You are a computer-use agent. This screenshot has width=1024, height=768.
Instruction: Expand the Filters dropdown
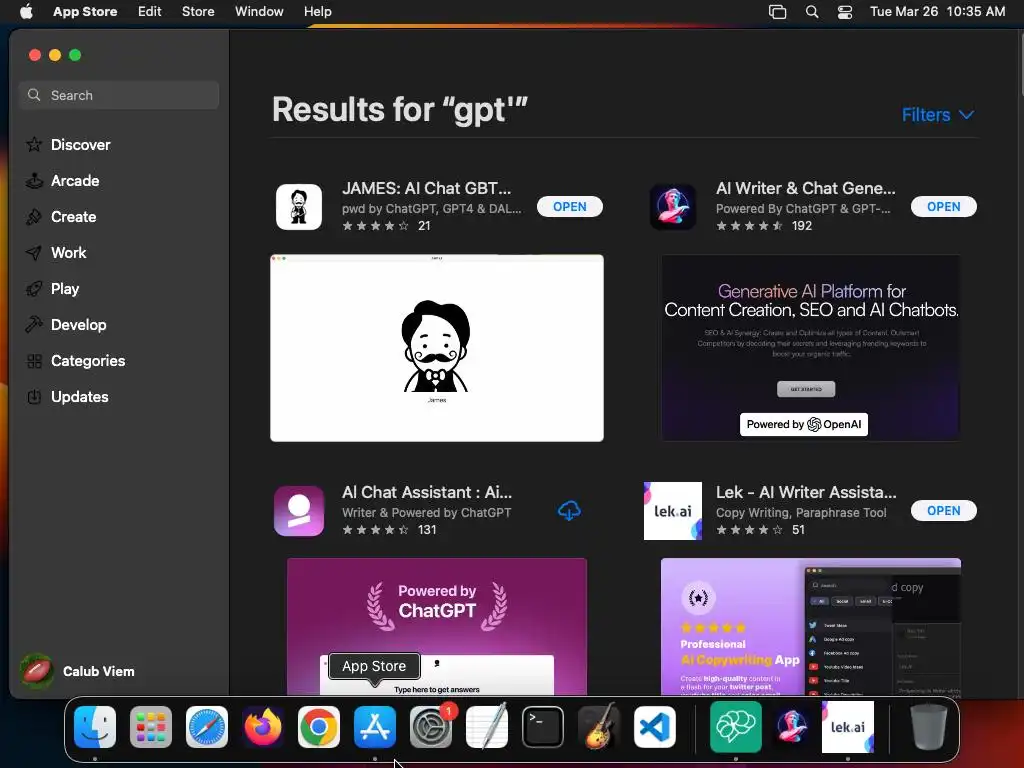coord(938,115)
